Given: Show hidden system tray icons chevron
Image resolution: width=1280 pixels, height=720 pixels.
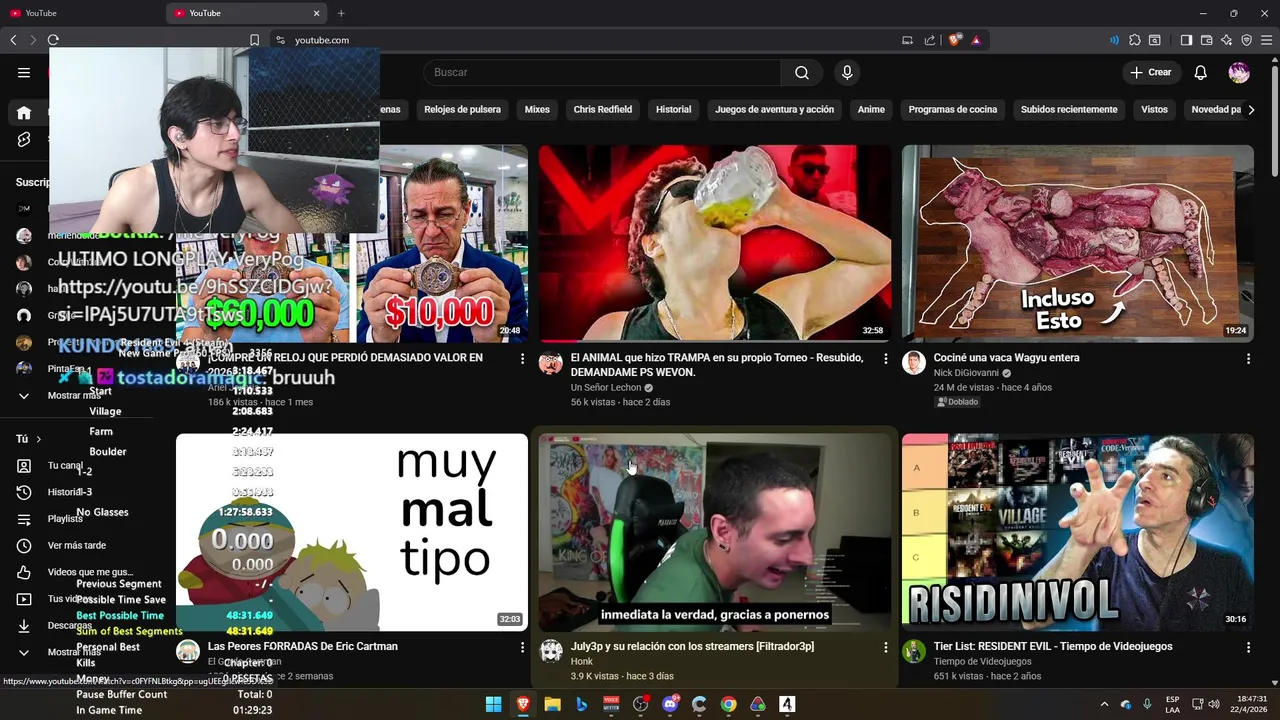Looking at the screenshot, I should 1104,704.
